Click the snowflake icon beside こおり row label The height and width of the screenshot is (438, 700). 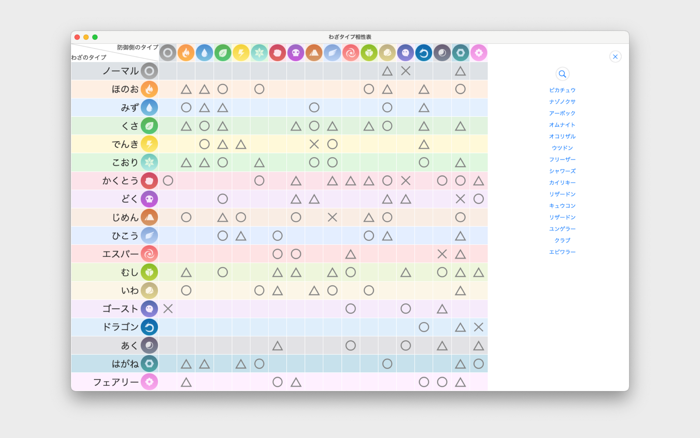[x=150, y=163]
